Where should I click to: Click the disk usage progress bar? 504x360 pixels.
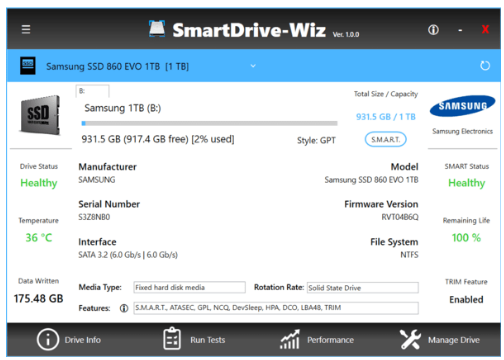[x=209, y=123]
